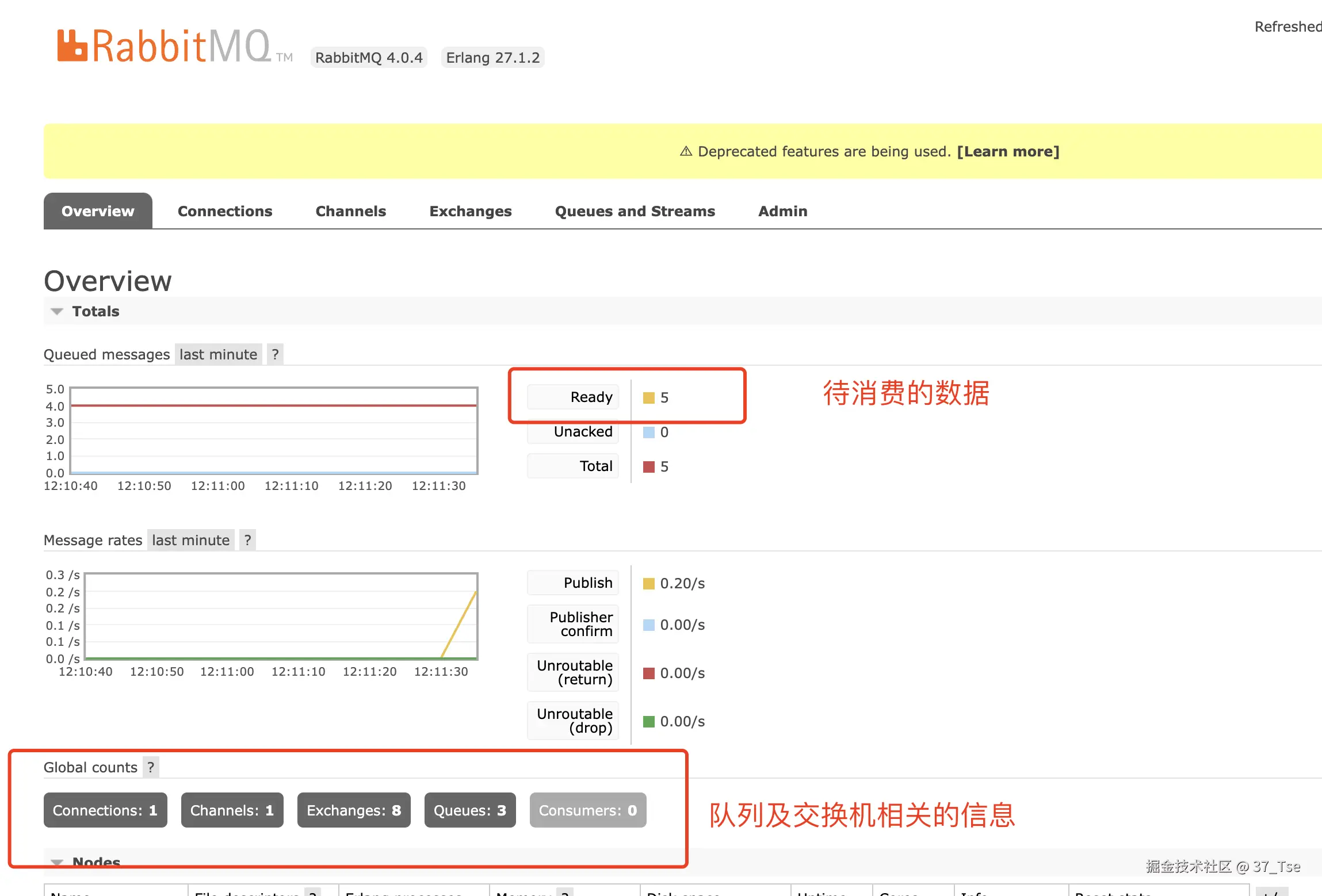
Task: Switch to the Connections tab
Action: tap(225, 211)
